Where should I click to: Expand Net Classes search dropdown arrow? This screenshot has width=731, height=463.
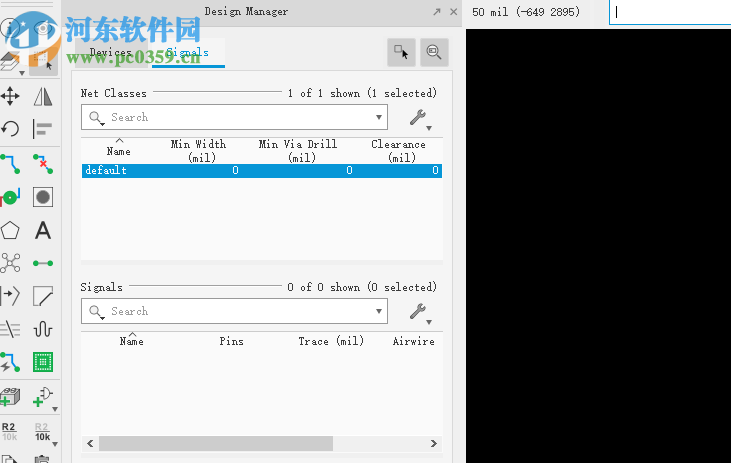click(379, 117)
